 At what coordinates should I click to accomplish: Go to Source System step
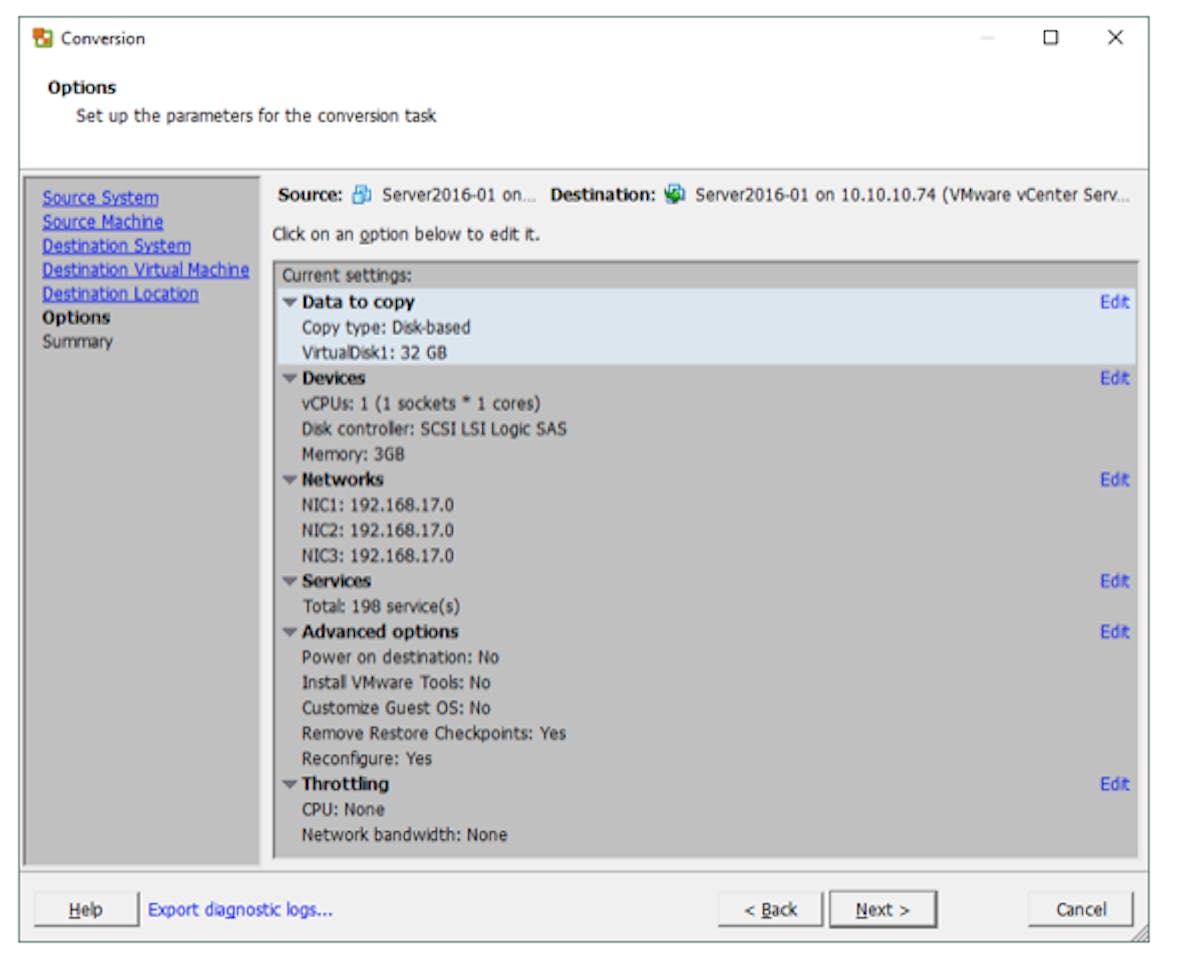pyautogui.click(x=100, y=198)
